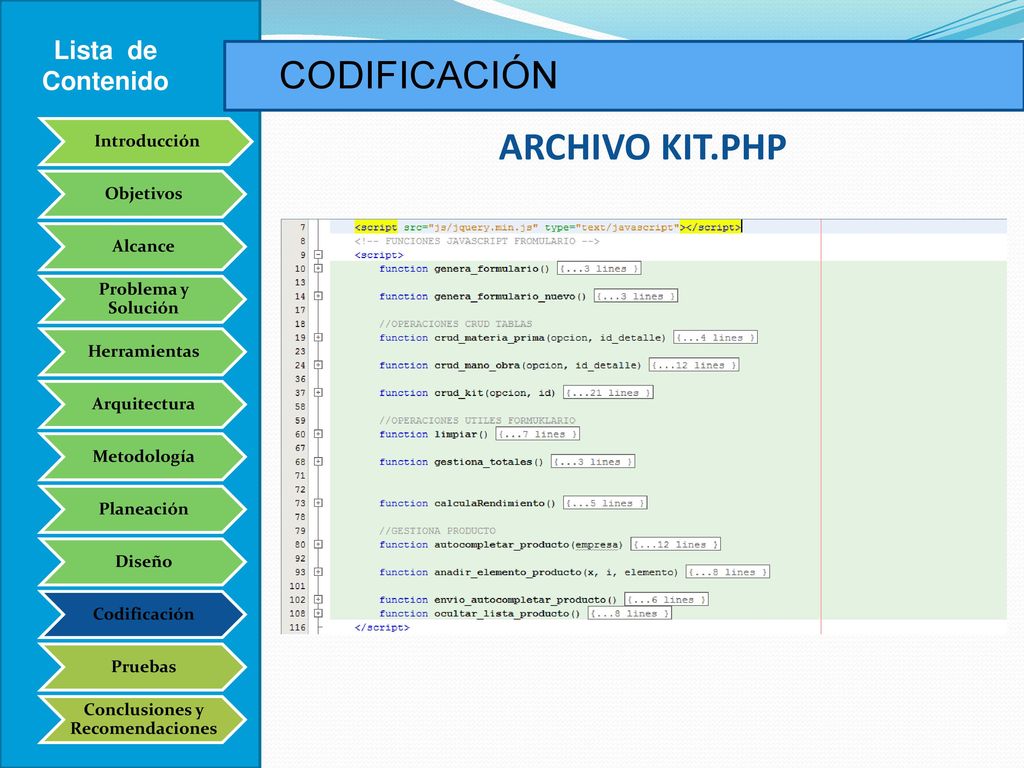Collapse the script block at line 9
The width and height of the screenshot is (1024, 768).
point(318,255)
